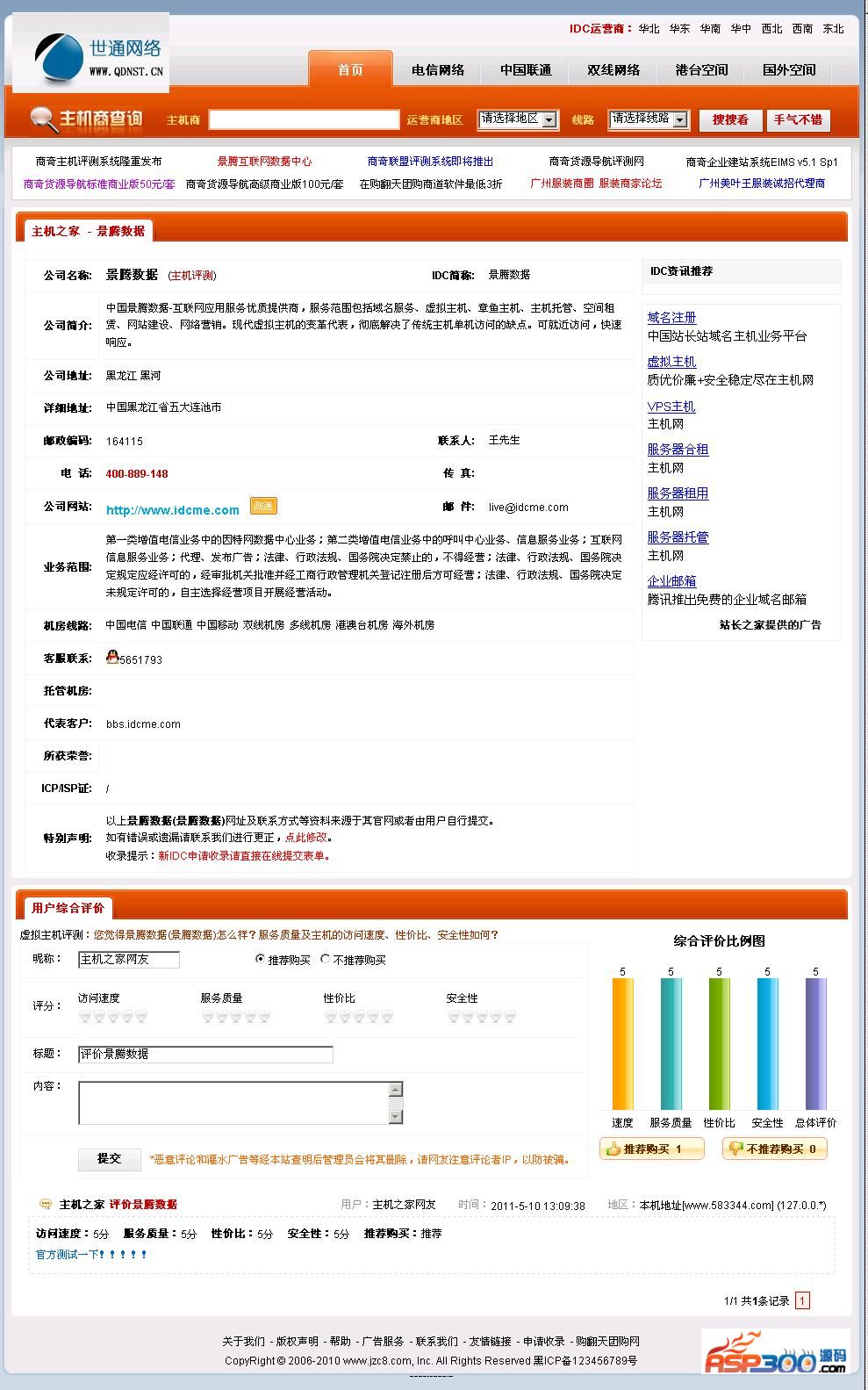Image resolution: width=868 pixels, height=1390 pixels.
Task: Click the 企业邮箱 link
Action: coord(671,580)
